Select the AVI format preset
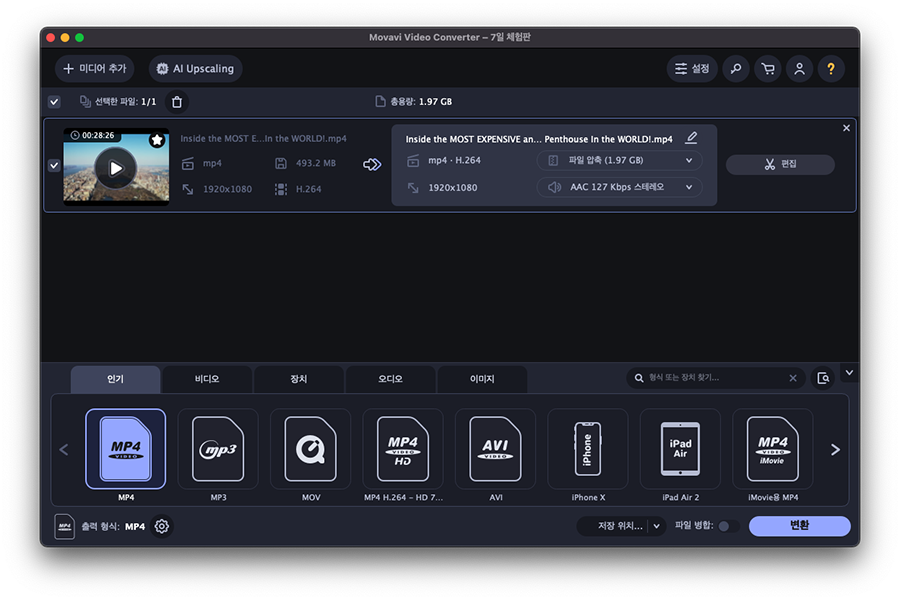 point(495,449)
